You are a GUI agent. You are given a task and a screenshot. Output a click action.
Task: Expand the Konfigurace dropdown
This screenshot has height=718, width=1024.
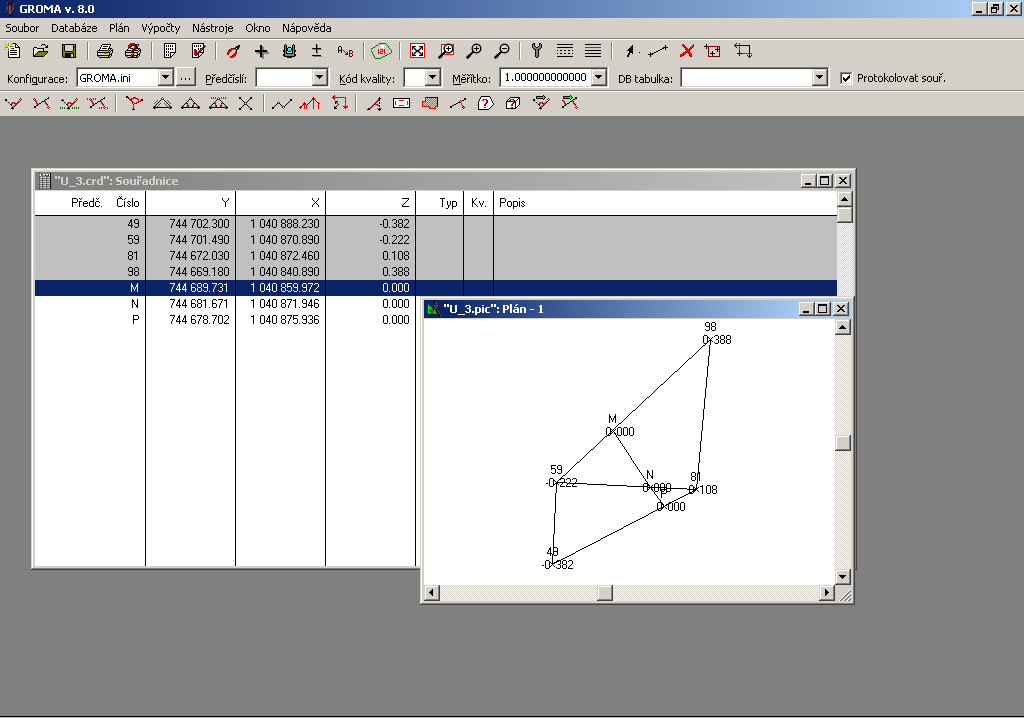pyautogui.click(x=165, y=78)
